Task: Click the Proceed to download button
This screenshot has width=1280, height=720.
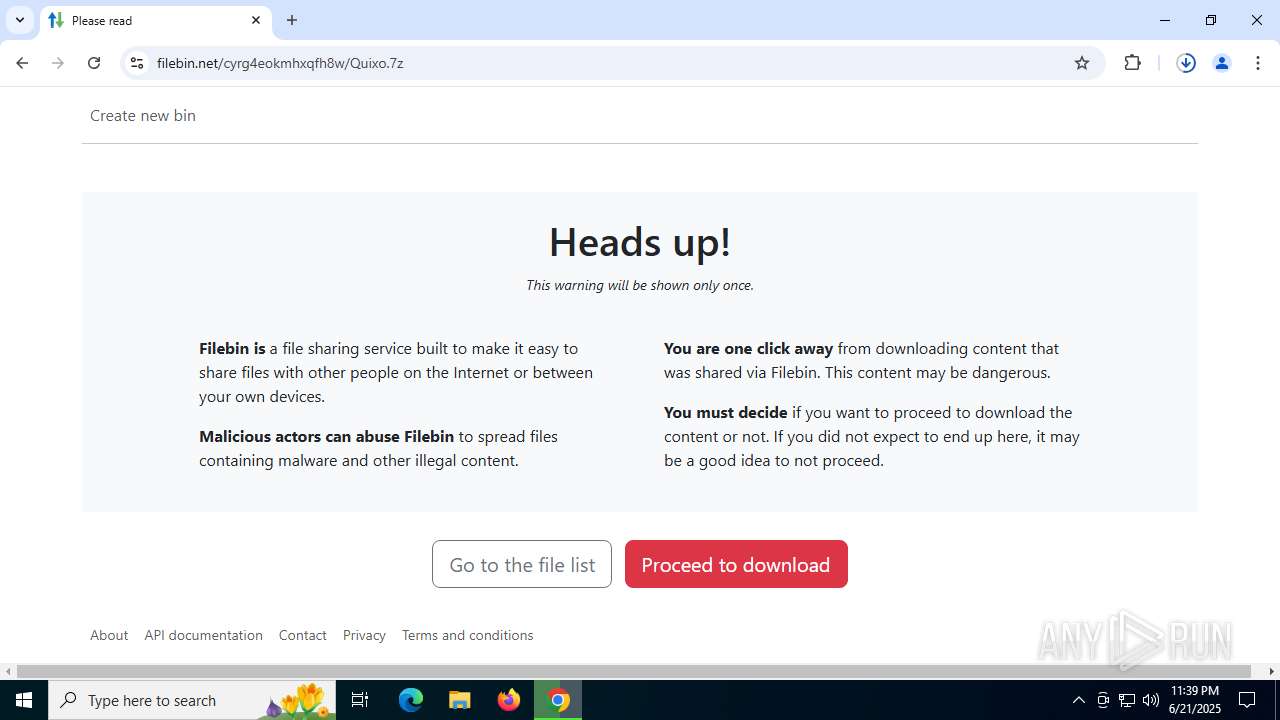Action: (736, 564)
